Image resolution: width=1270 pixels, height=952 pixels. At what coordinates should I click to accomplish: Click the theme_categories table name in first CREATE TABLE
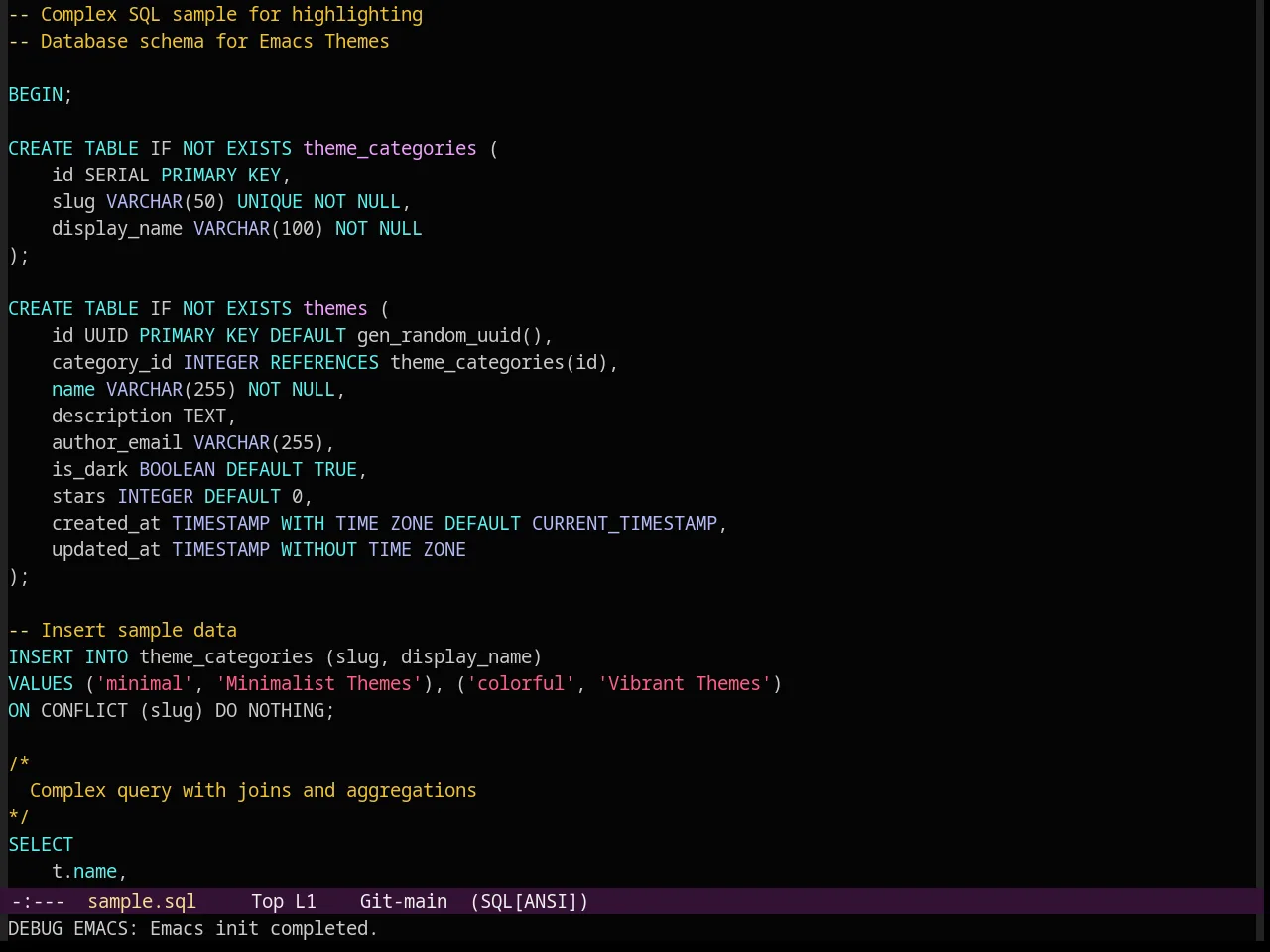pyautogui.click(x=390, y=148)
